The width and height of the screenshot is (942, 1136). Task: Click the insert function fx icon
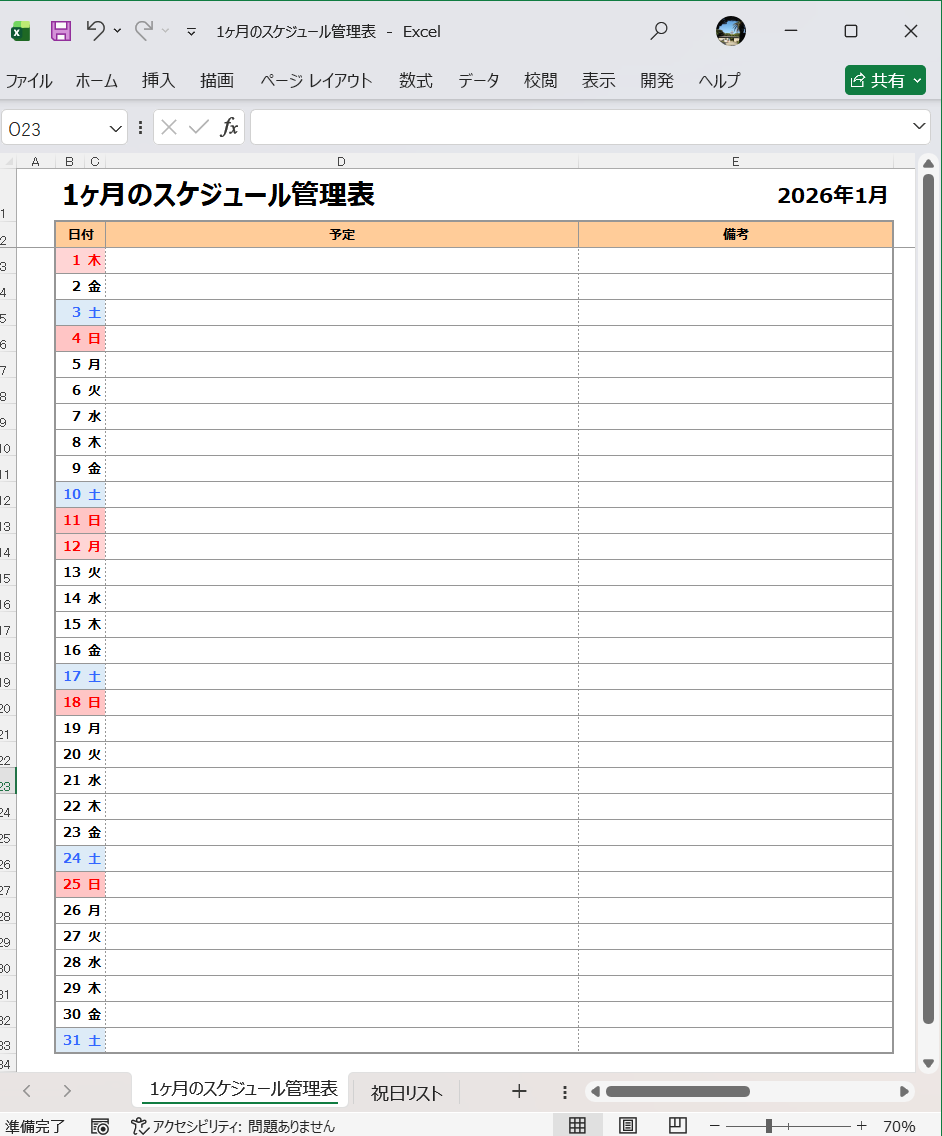point(229,127)
